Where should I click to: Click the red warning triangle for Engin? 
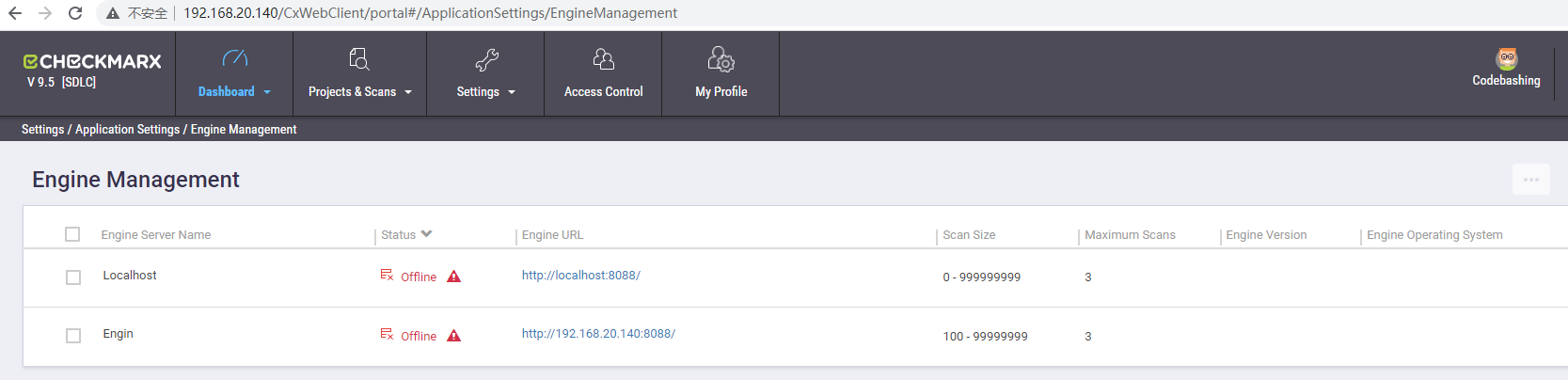pos(454,336)
